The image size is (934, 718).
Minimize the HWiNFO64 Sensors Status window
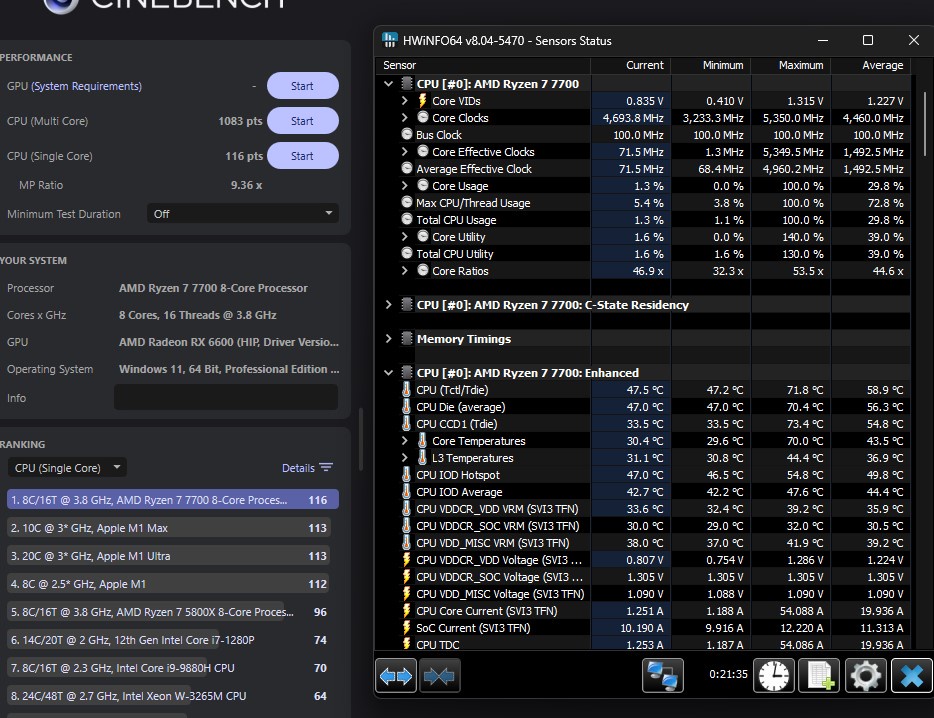click(x=823, y=40)
